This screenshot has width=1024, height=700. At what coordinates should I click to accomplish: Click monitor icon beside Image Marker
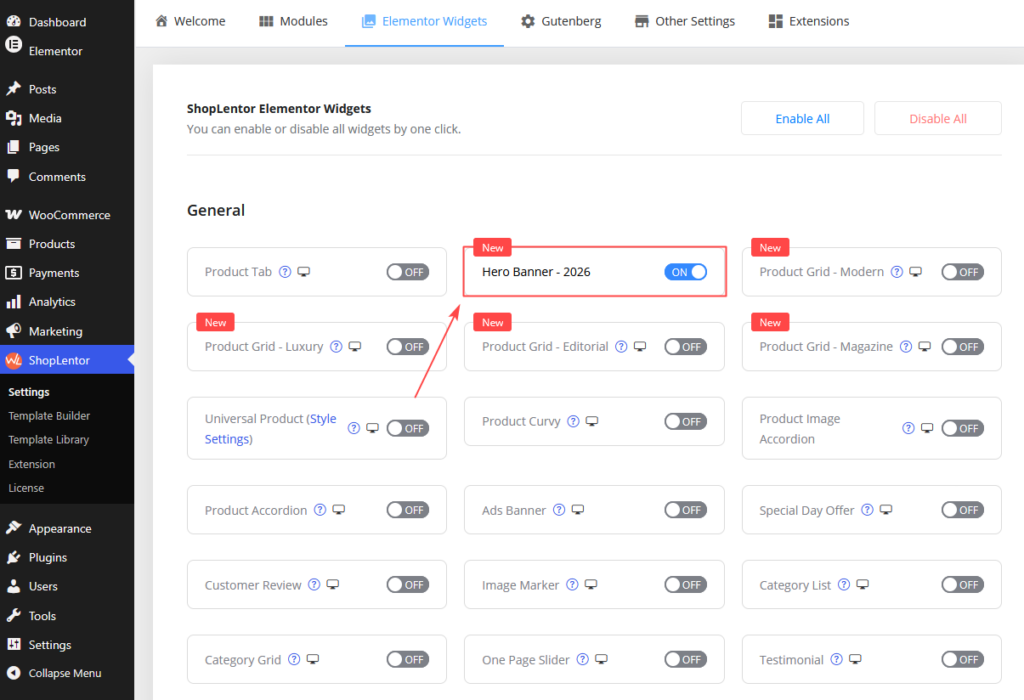590,584
